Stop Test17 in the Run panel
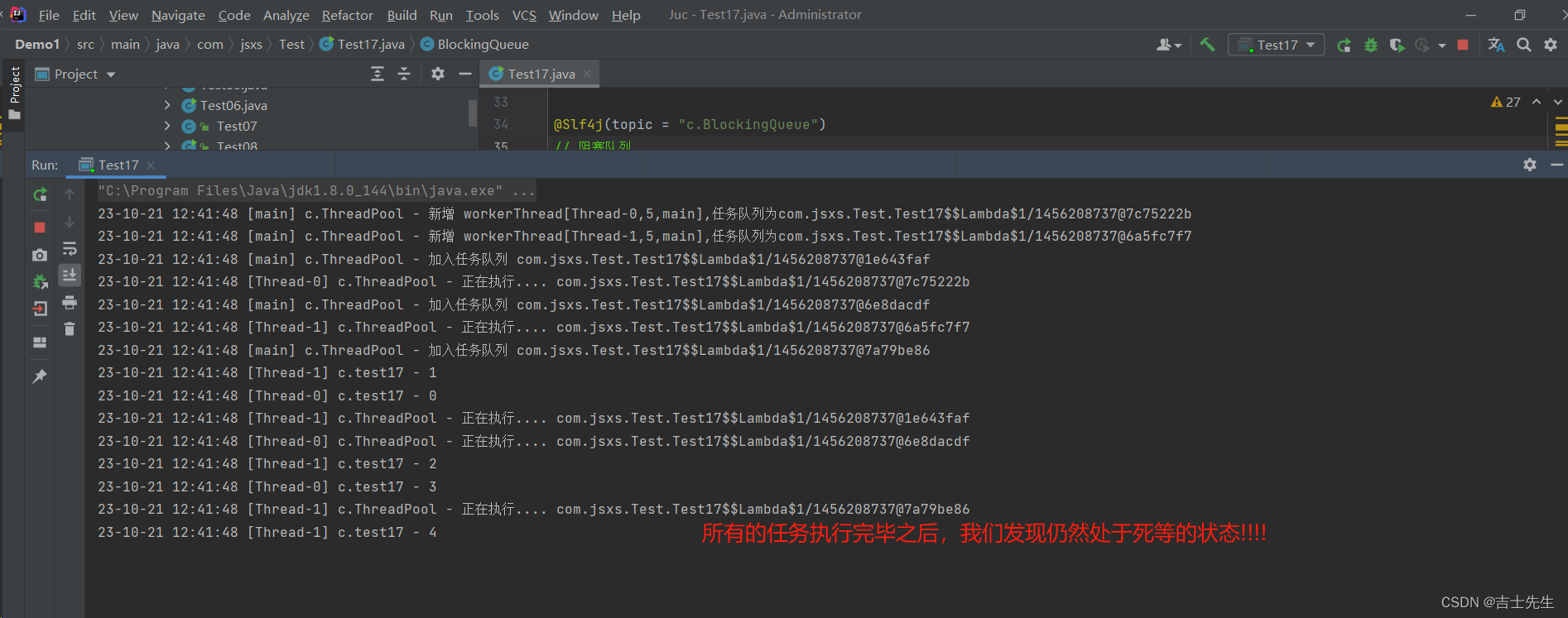This screenshot has height=618, width=1568. click(40, 227)
